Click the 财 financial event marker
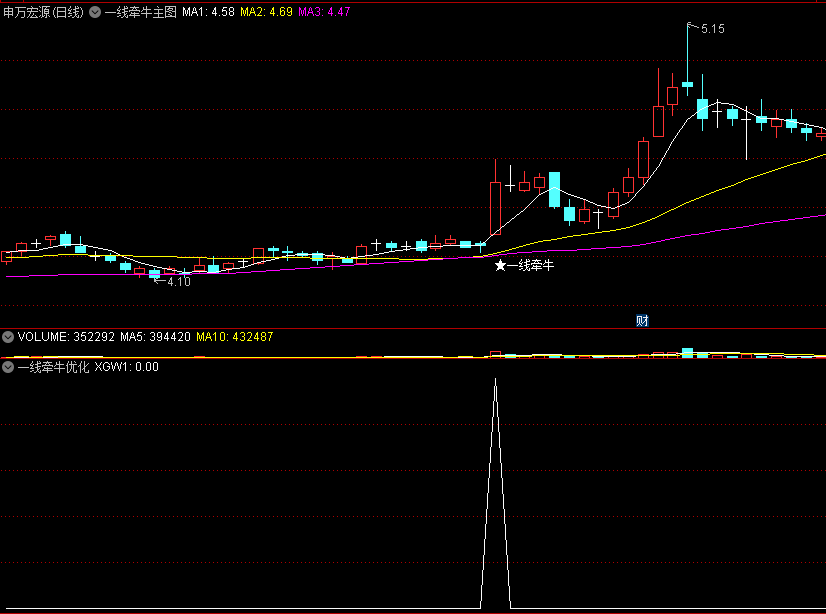826x614 pixels. point(642,321)
